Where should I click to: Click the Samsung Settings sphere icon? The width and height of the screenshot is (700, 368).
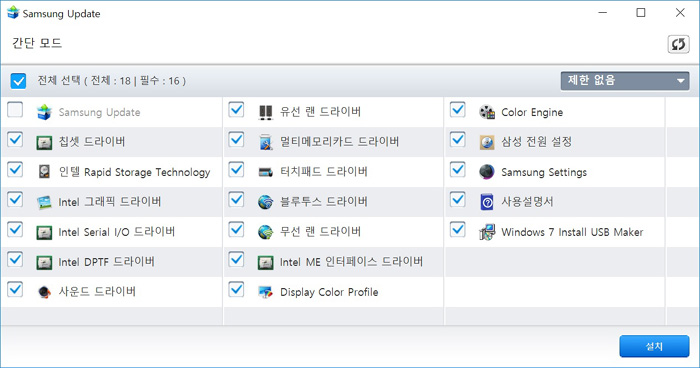pos(487,172)
